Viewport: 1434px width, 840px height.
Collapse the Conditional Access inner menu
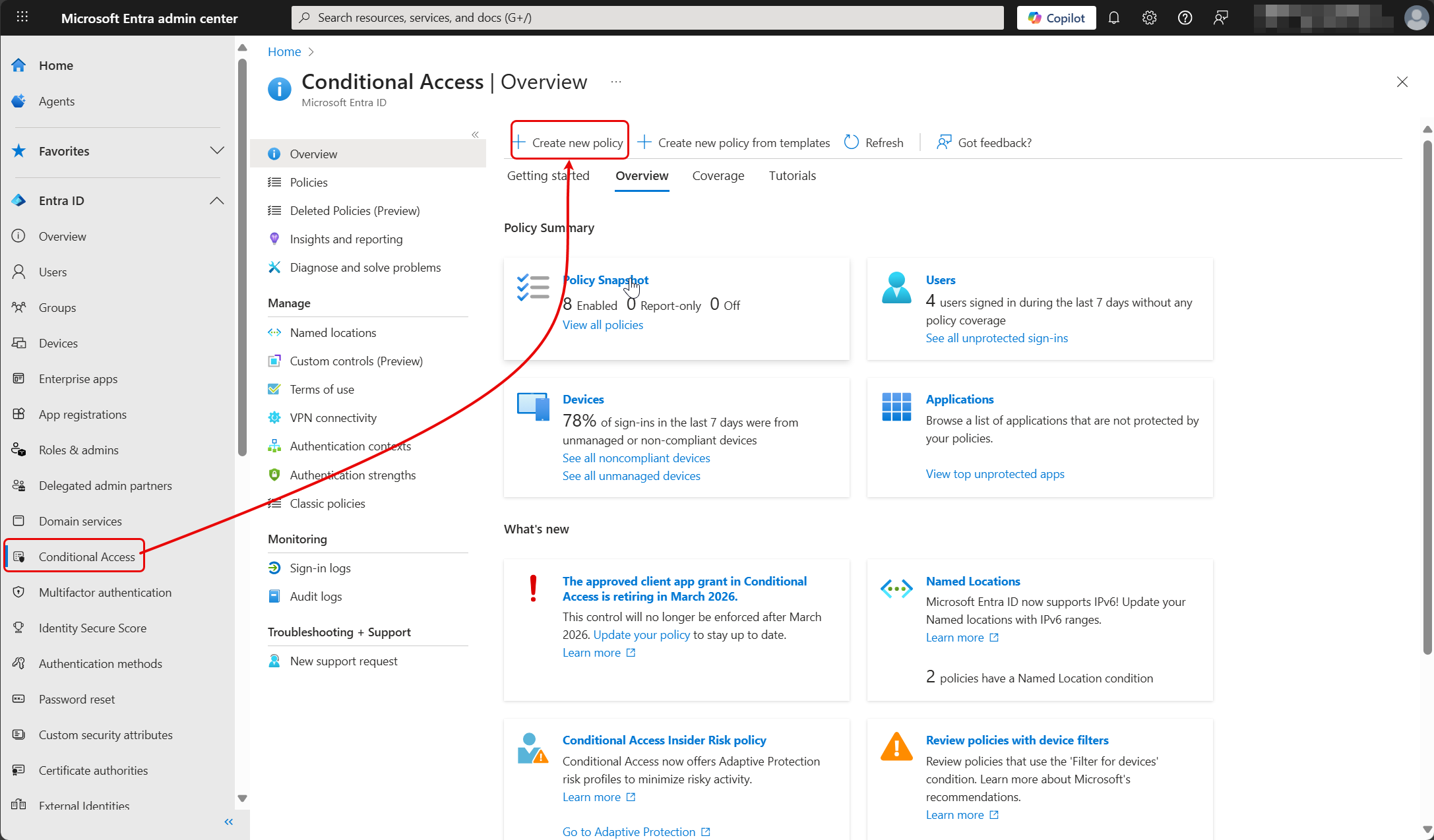(475, 135)
